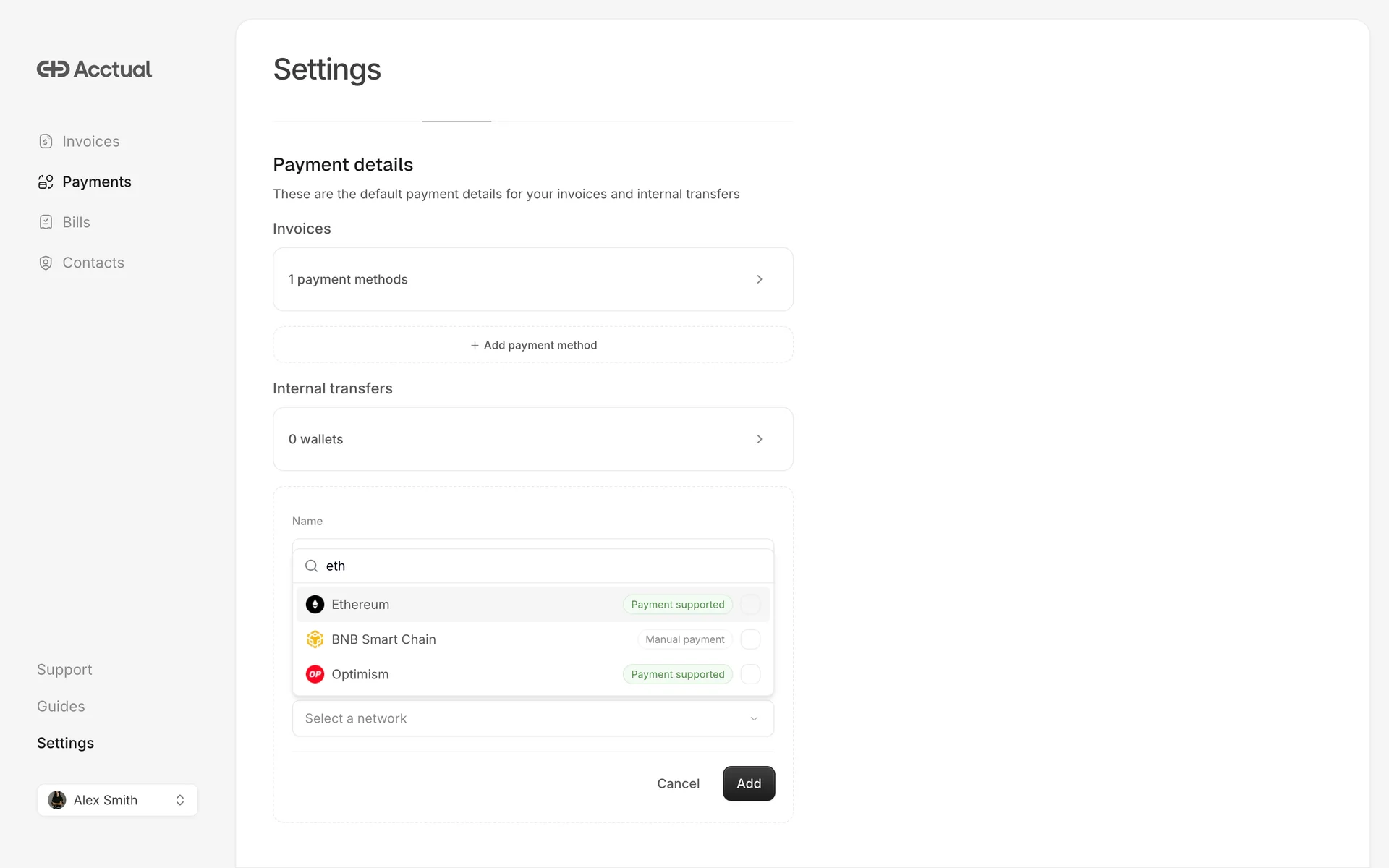Click the Optimism network logo
This screenshot has width=1389, height=868.
click(315, 674)
